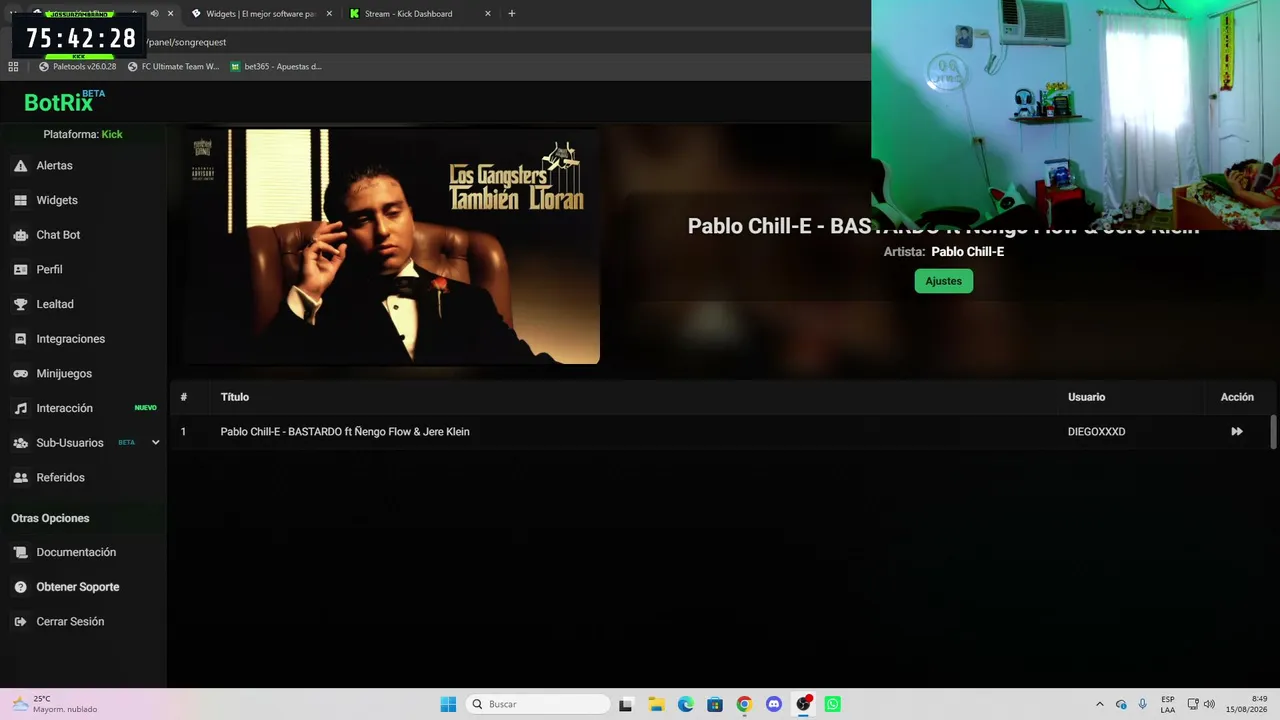Open the Windows Start menu
1280x720 pixels.
click(448, 704)
